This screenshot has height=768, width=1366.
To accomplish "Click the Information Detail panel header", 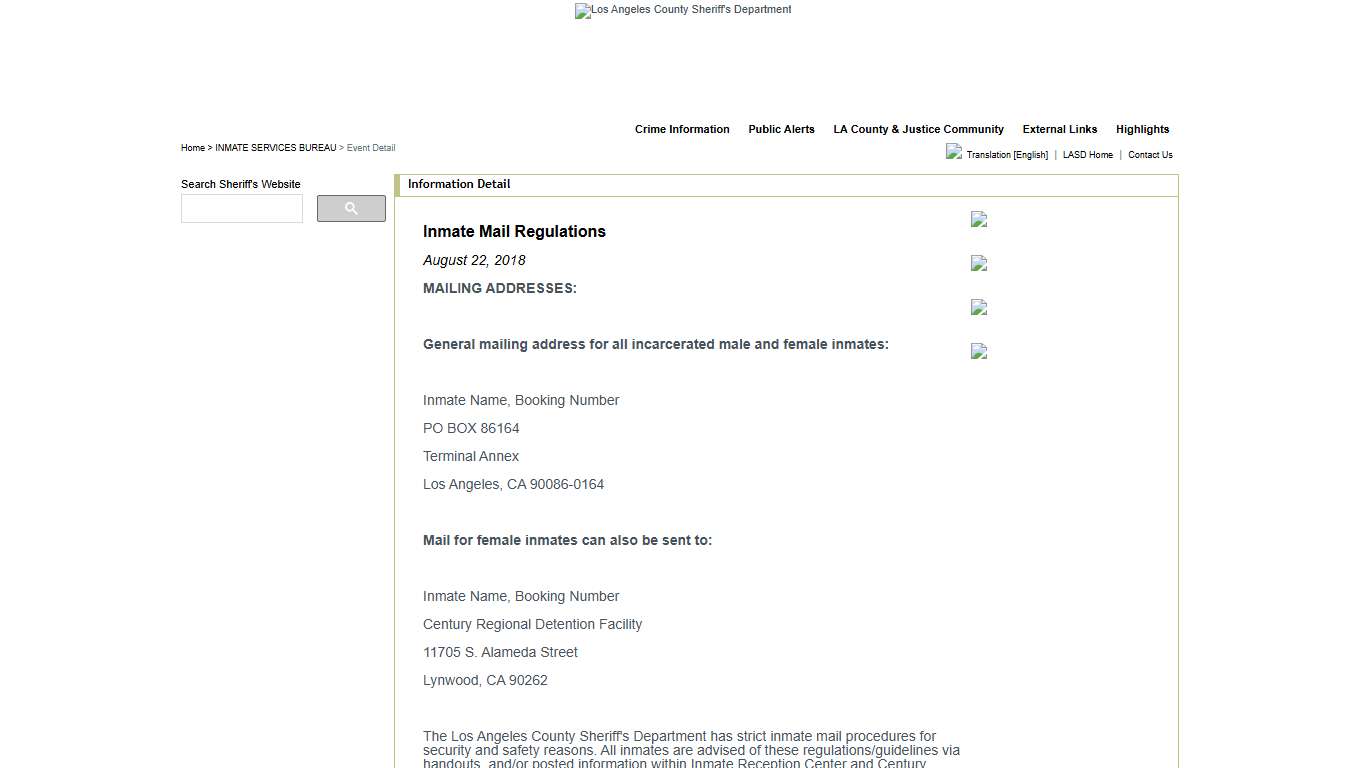I will [x=459, y=184].
